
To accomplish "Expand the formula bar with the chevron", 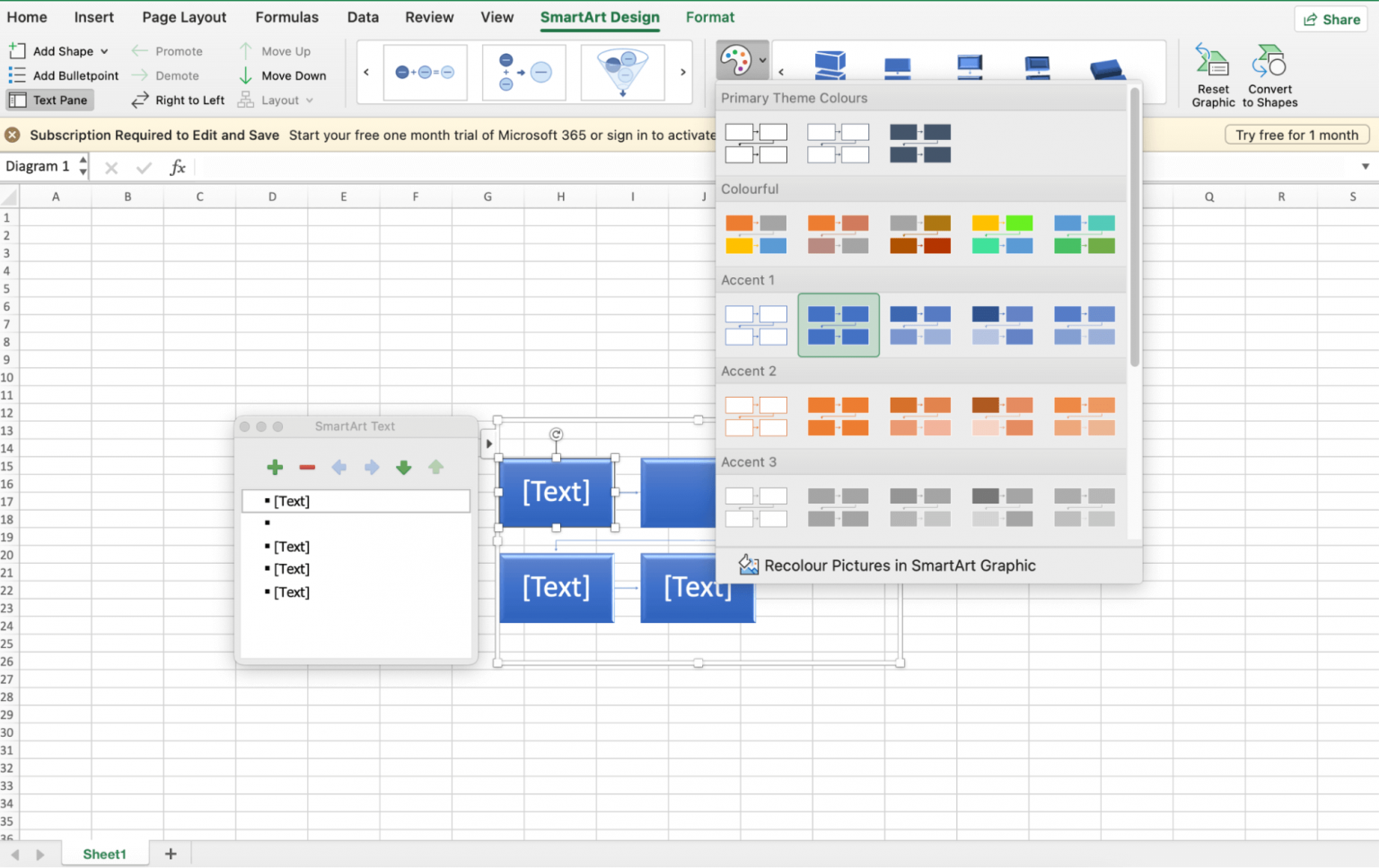I will point(1364,166).
